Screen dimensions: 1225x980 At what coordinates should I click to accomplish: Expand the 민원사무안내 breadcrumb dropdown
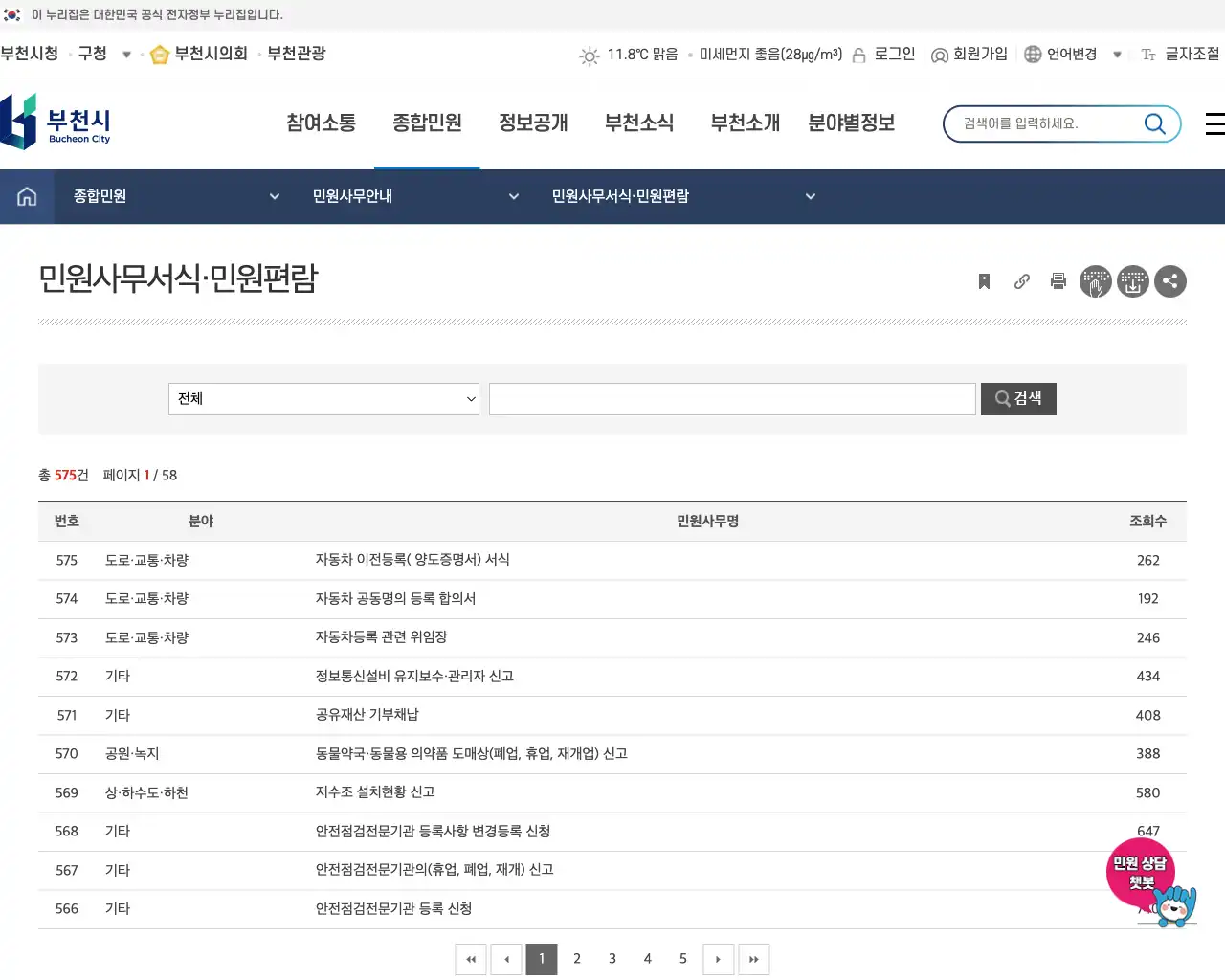coord(514,196)
